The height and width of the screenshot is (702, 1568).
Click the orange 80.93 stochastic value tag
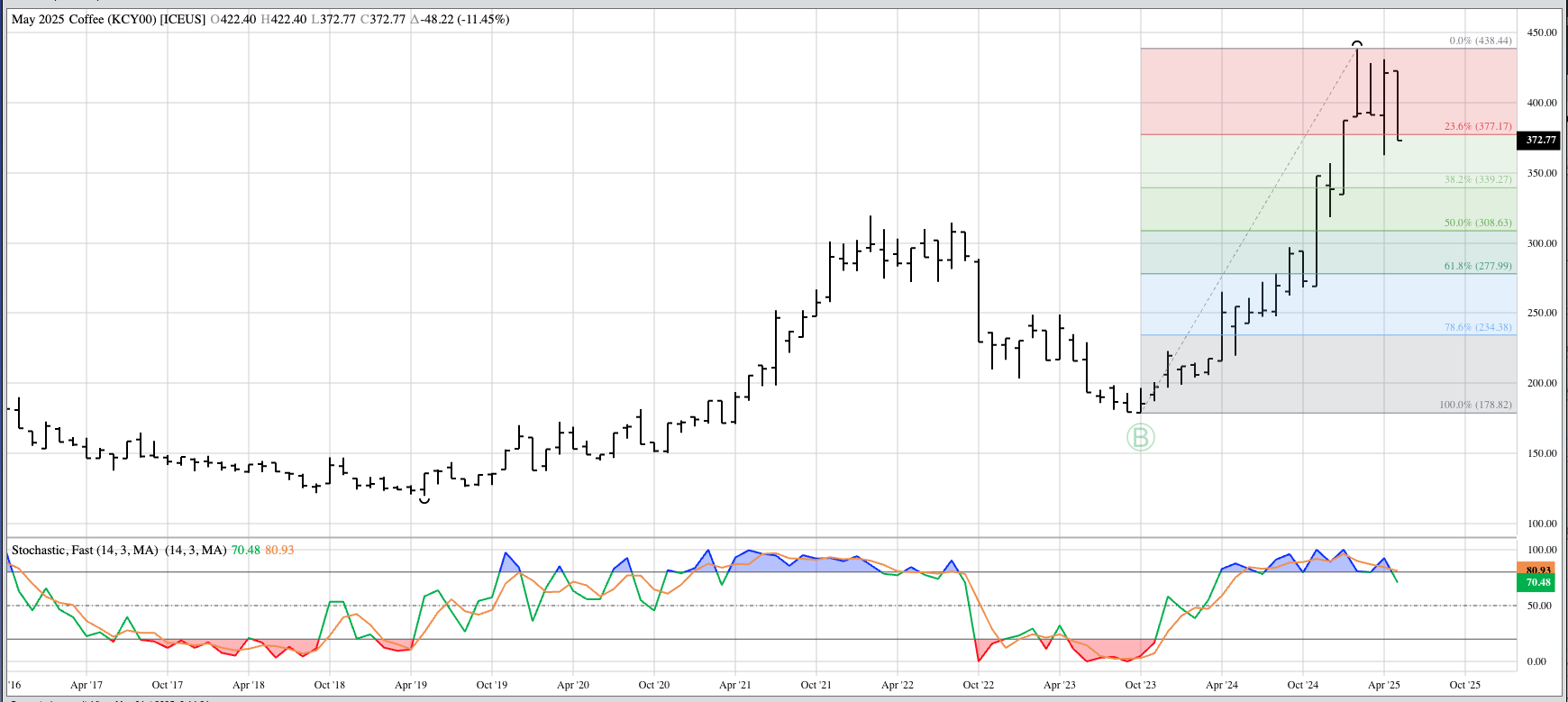(x=1538, y=570)
